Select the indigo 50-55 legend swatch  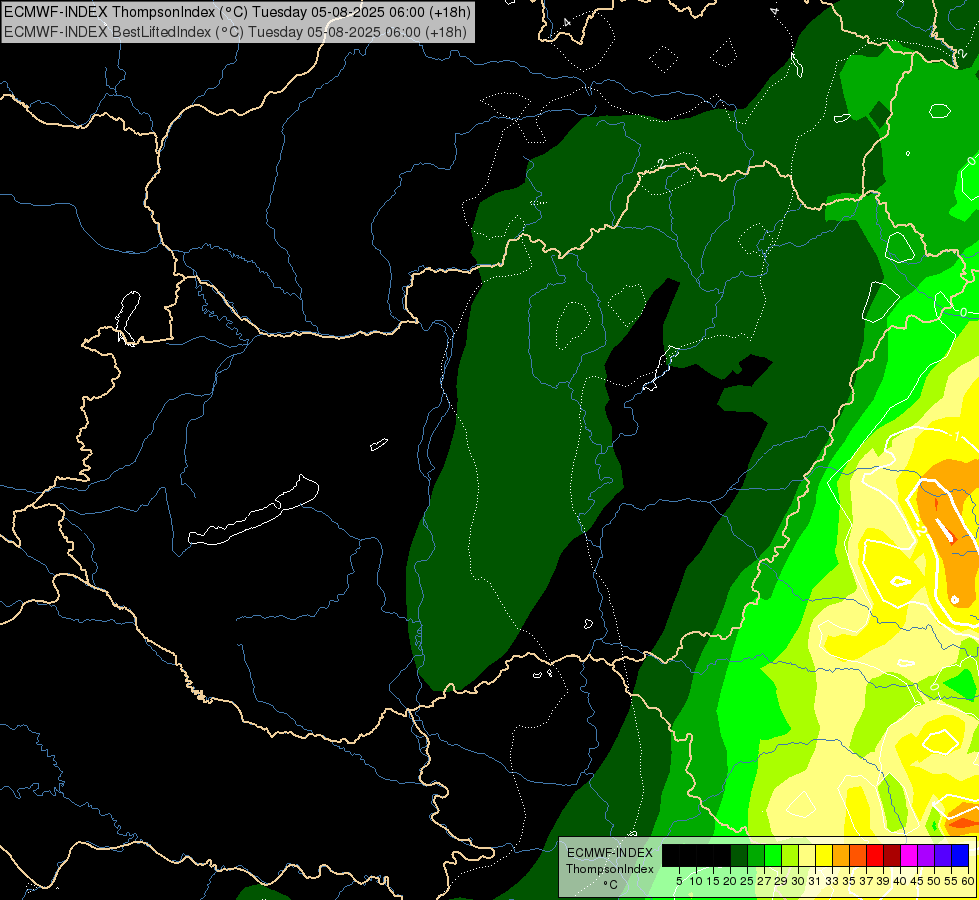pos(943,855)
